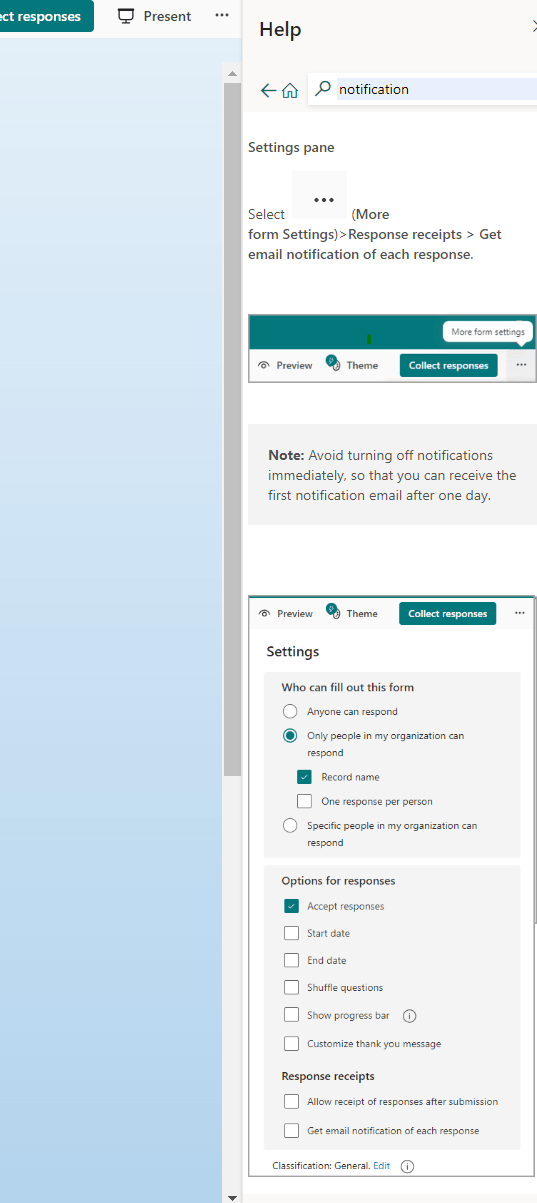Toggle the 'Record name' checkbox

pyautogui.click(x=305, y=776)
